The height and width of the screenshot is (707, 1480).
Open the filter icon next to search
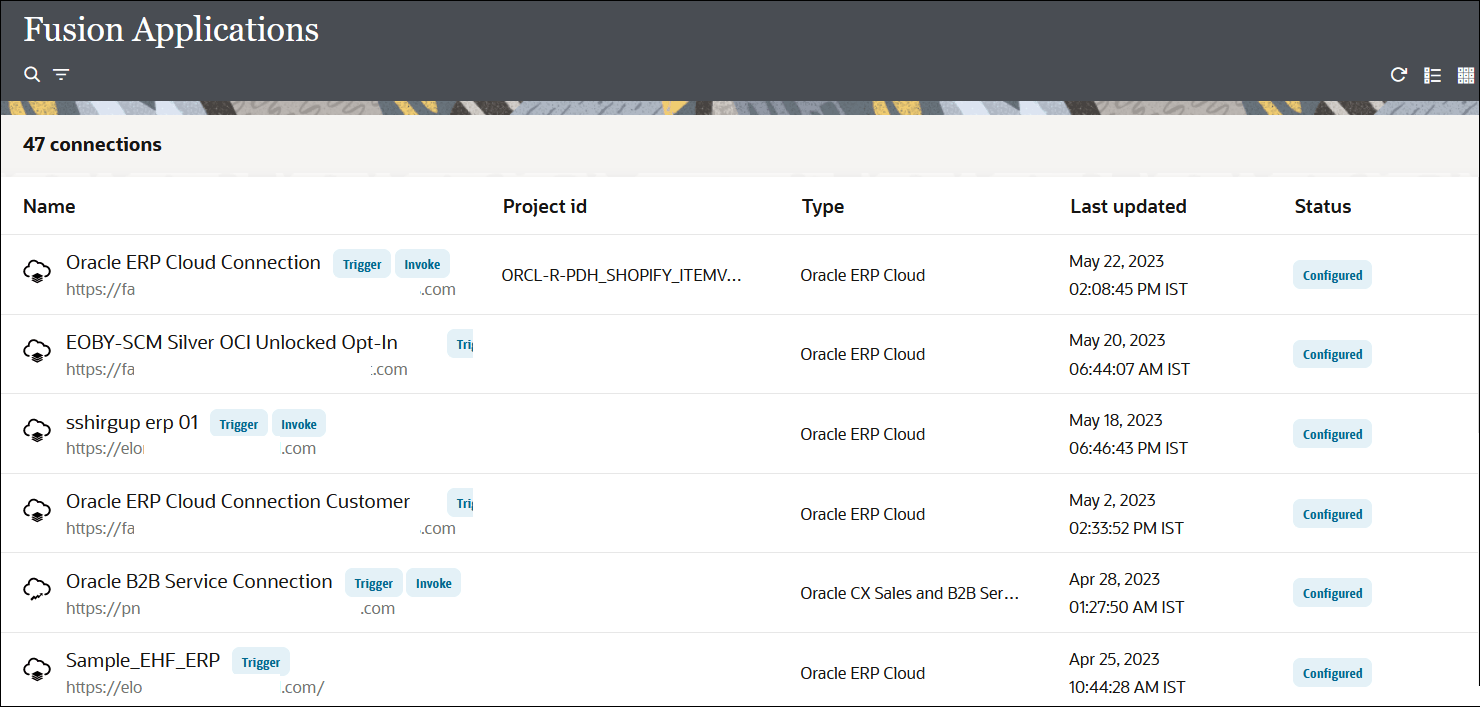tap(61, 75)
